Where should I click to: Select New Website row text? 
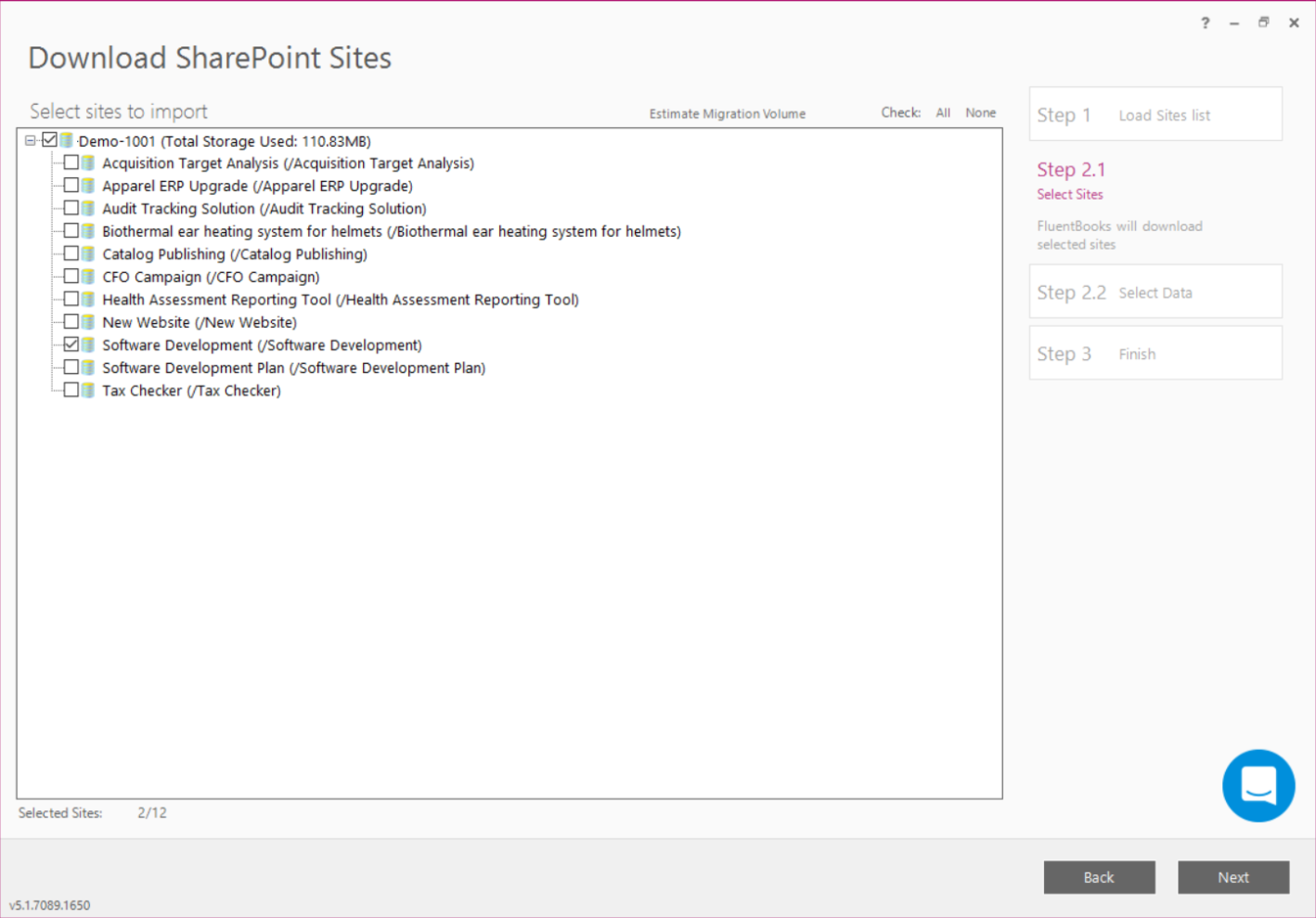(200, 322)
